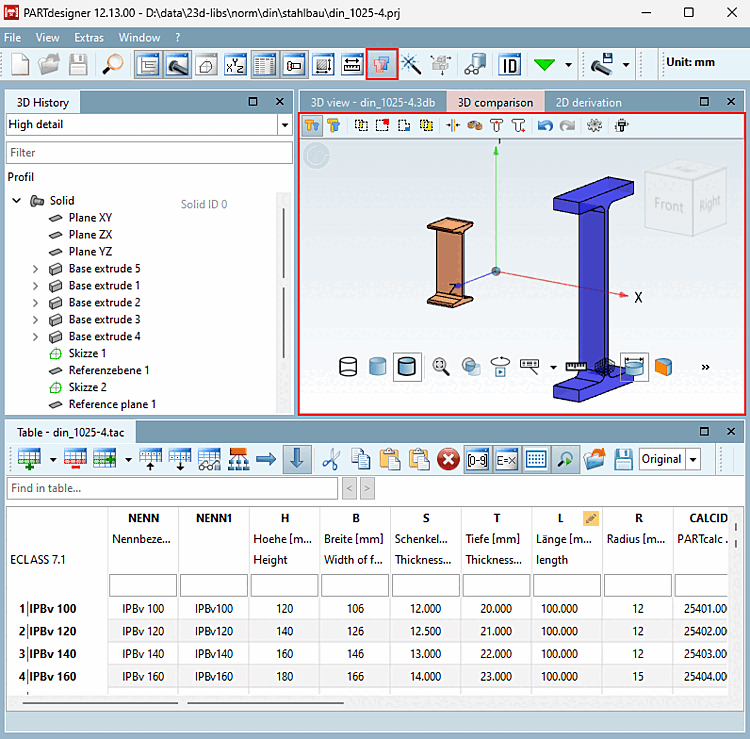This screenshot has width=750, height=739.
Task: Open dropdown arrow next to screw save icon
Action: [626, 65]
